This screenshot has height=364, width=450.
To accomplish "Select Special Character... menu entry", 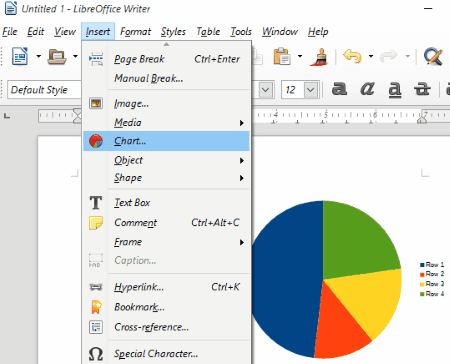I will tap(166, 354).
